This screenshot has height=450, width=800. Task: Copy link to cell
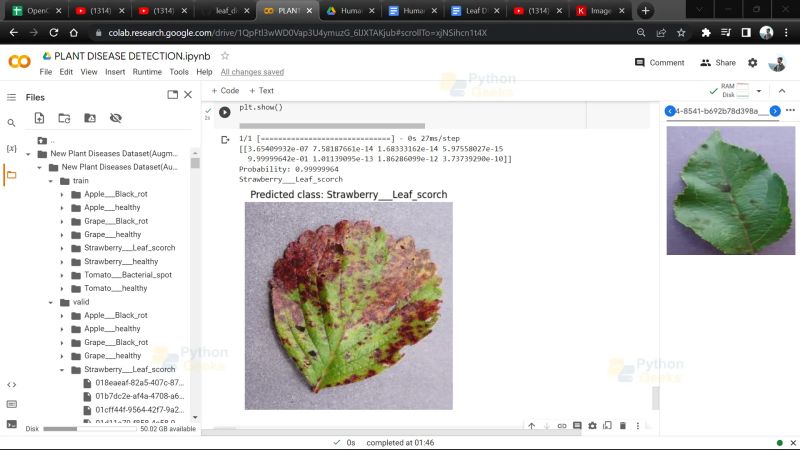[x=562, y=426]
